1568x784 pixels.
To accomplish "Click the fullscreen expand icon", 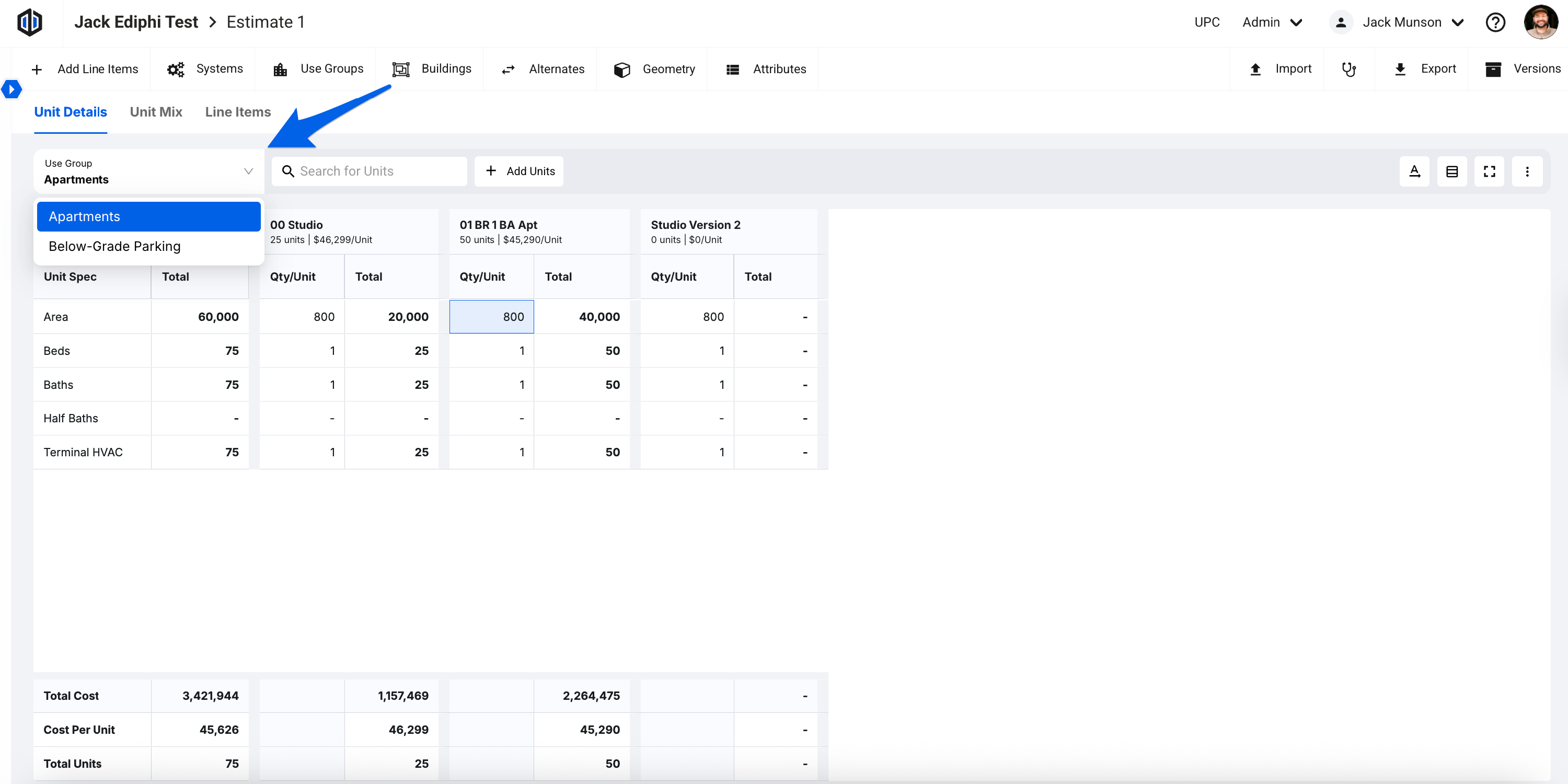I will pos(1489,171).
